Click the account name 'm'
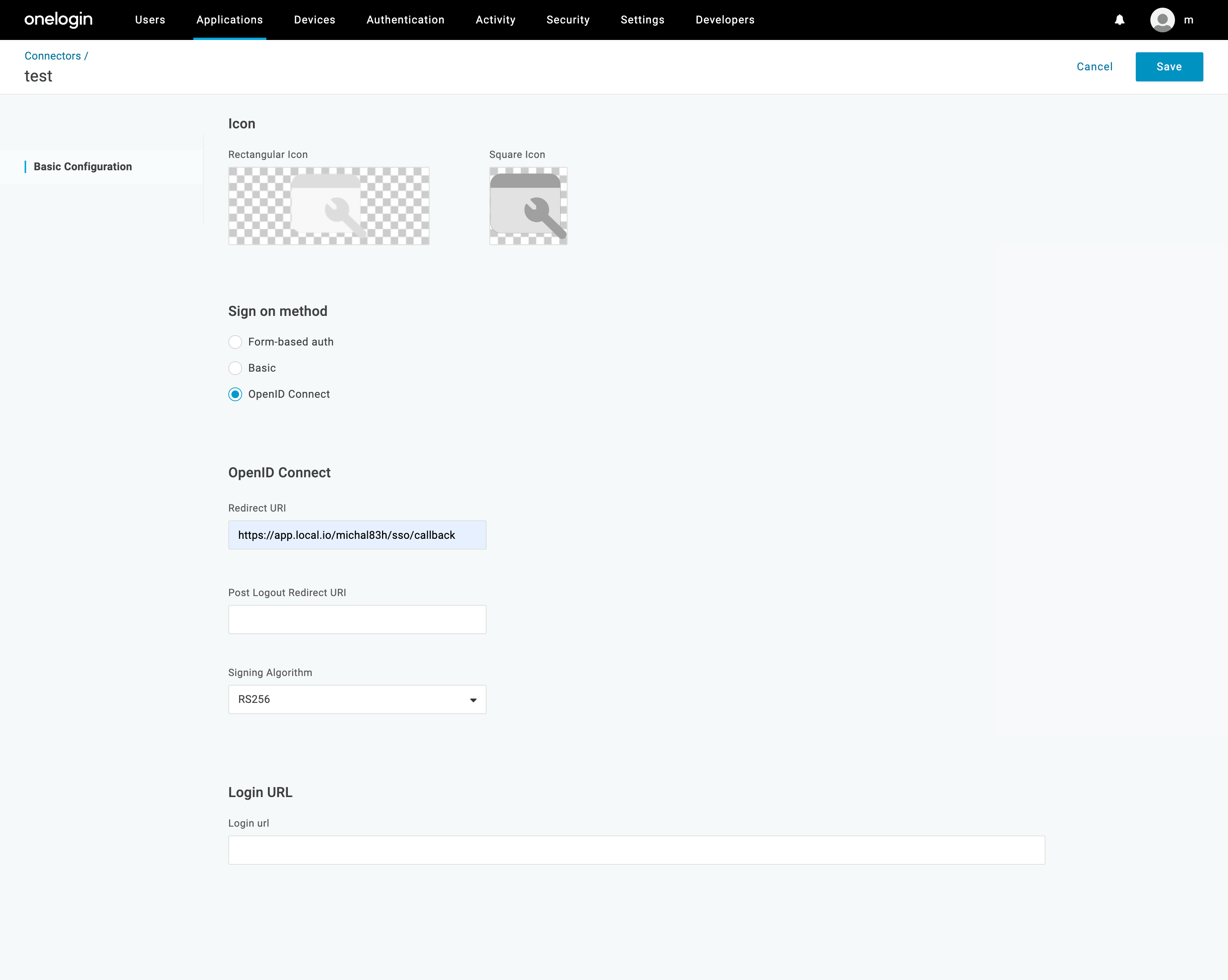The width and height of the screenshot is (1228, 980). (x=1188, y=20)
